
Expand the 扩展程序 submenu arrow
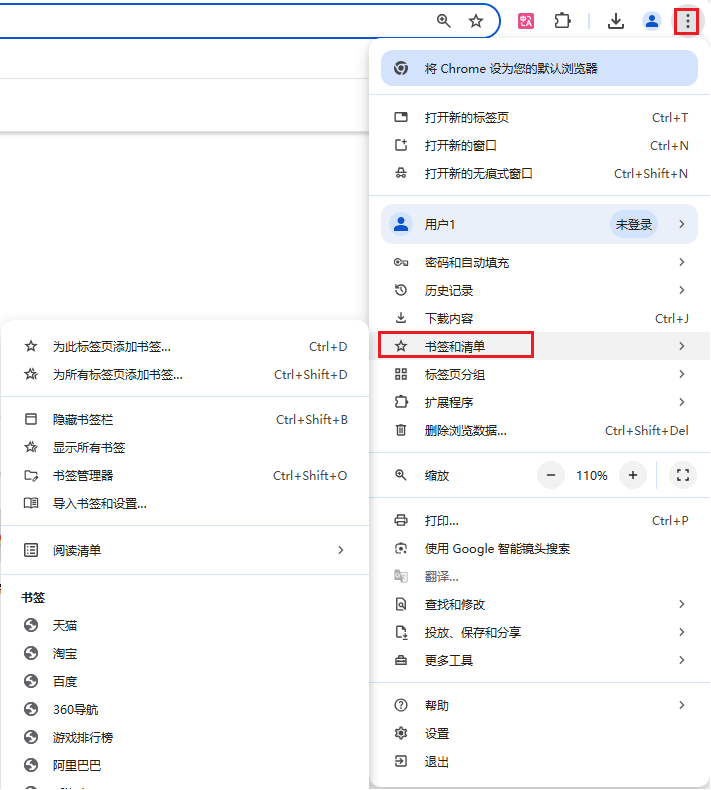pos(682,403)
